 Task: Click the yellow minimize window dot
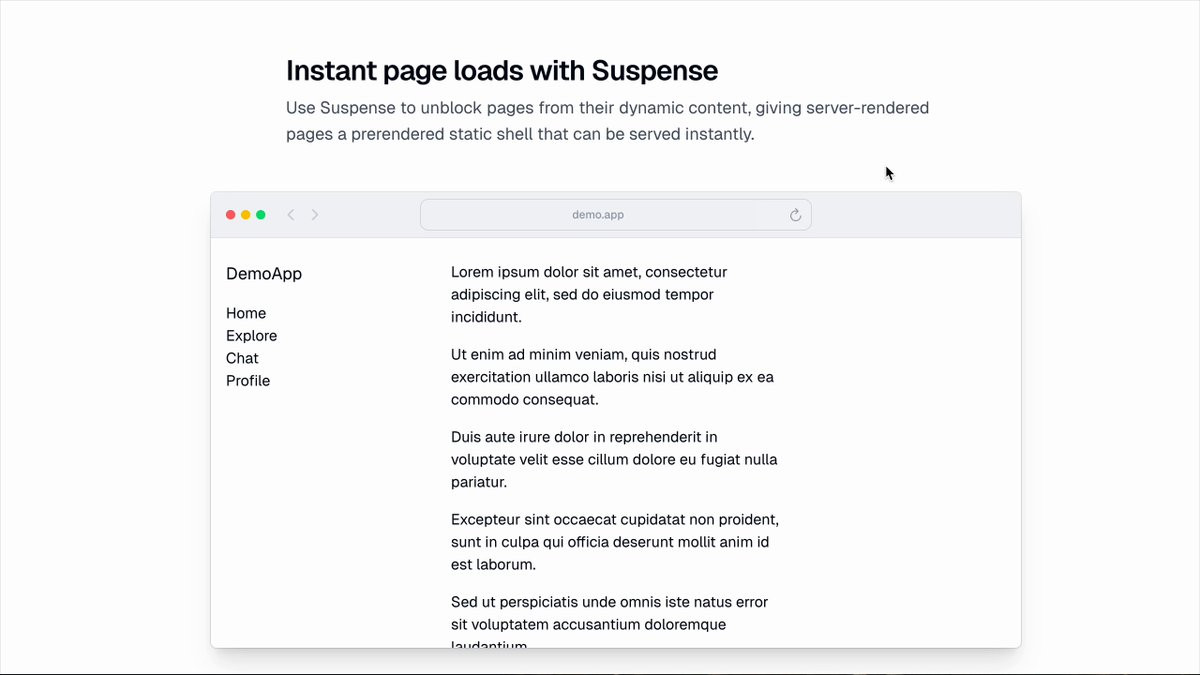246,215
